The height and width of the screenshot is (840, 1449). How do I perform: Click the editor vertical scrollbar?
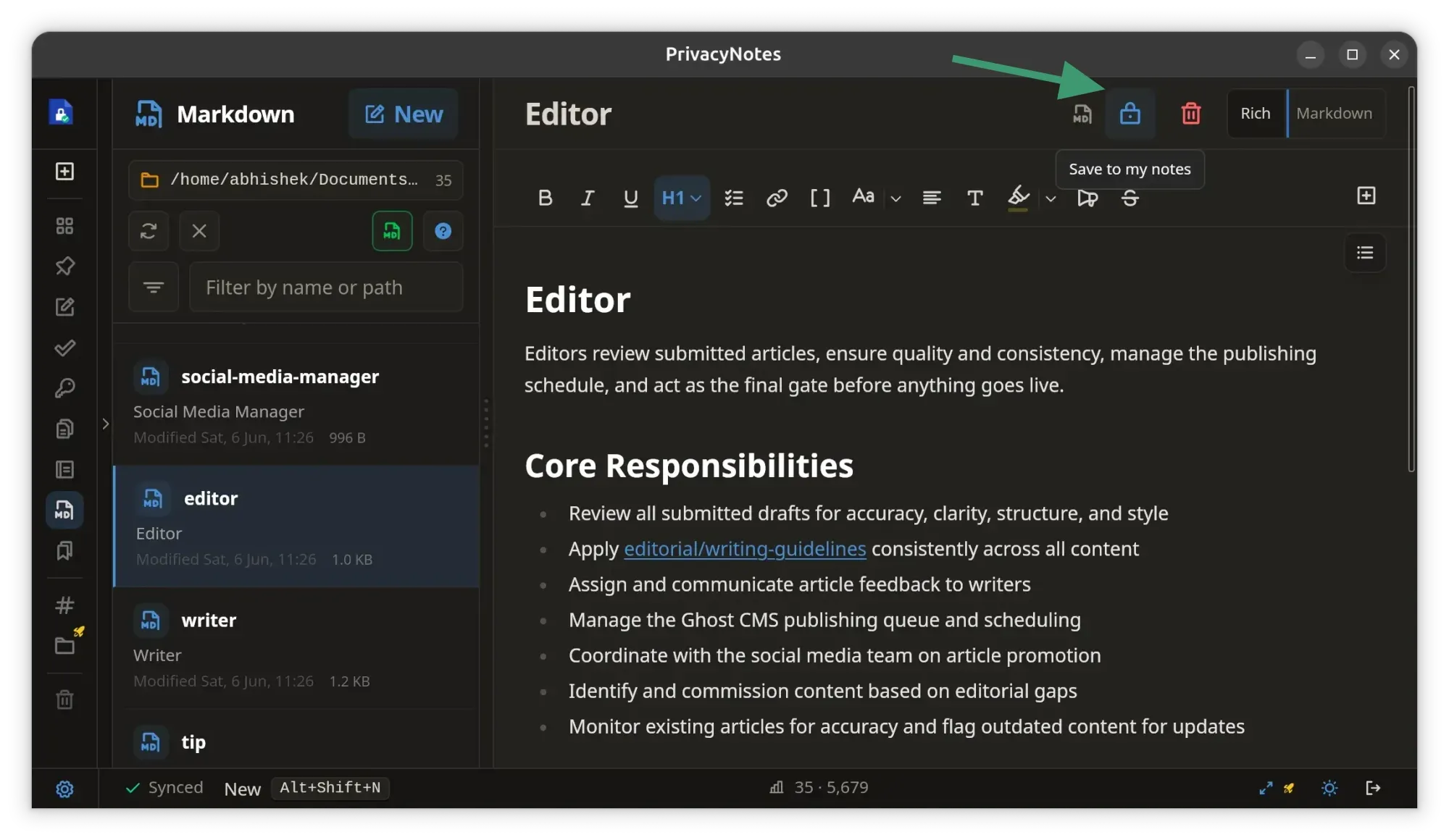pos(1411,280)
